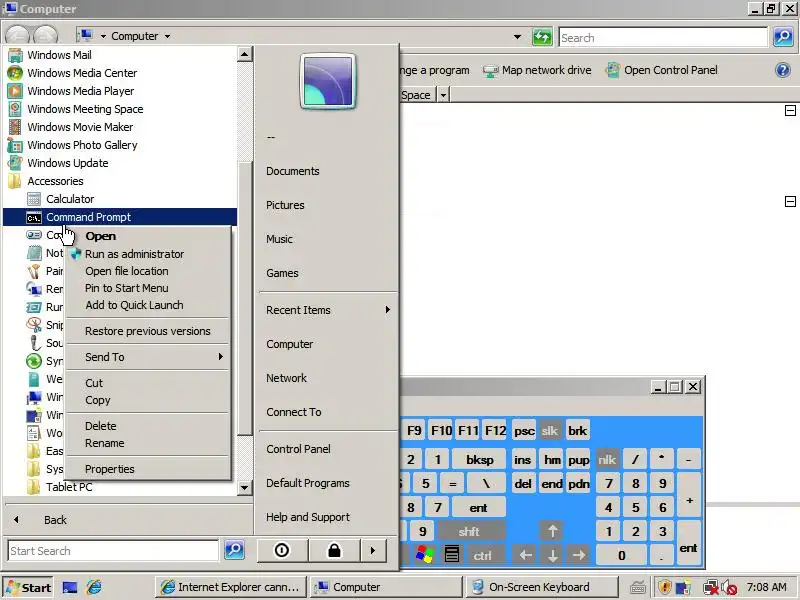The width and height of the screenshot is (800, 600).
Task: Click the security shield tray icon
Action: click(664, 587)
